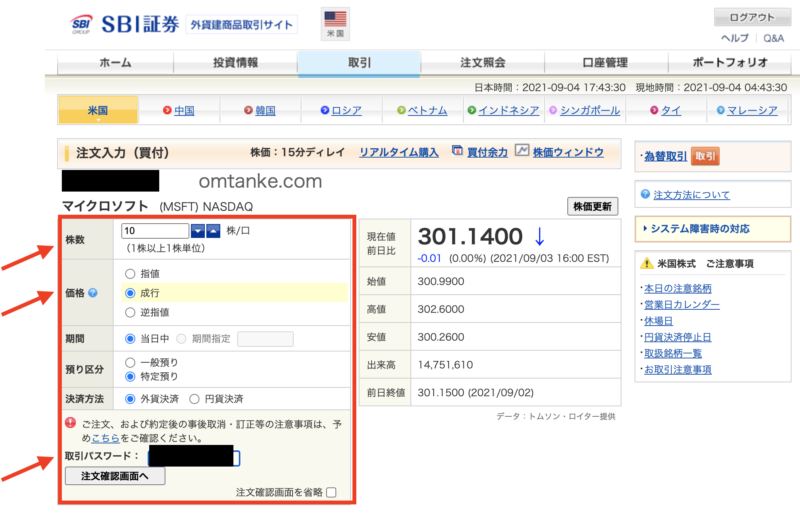800x516 pixels.
Task: Open the 取引 tab
Action: point(359,63)
